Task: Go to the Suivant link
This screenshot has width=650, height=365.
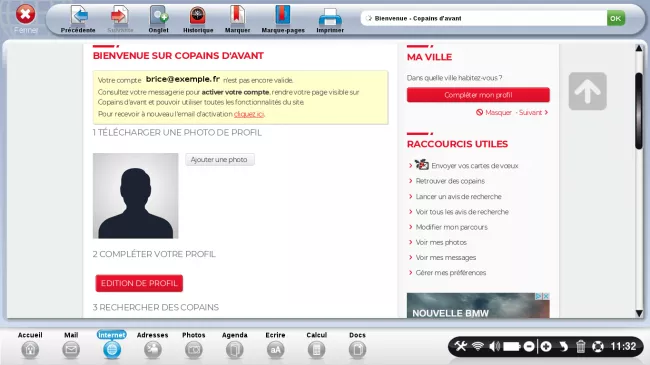Action: (534, 112)
